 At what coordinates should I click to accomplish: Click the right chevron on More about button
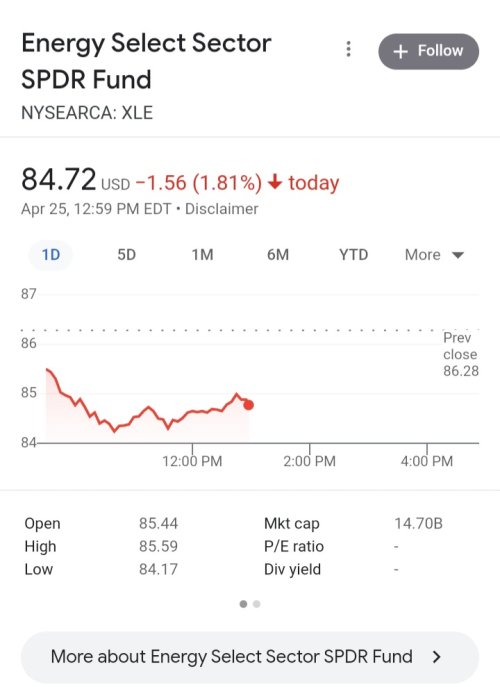coord(436,657)
